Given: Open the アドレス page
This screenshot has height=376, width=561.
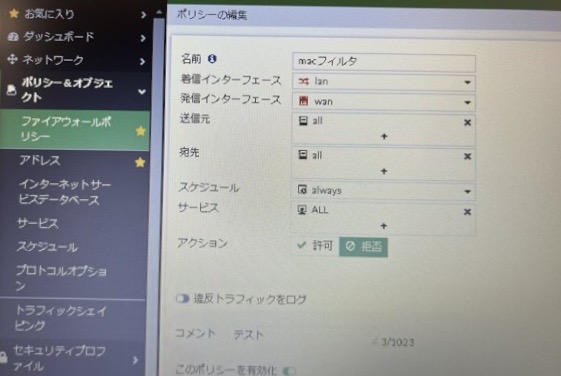Looking at the screenshot, I should click(40, 161).
